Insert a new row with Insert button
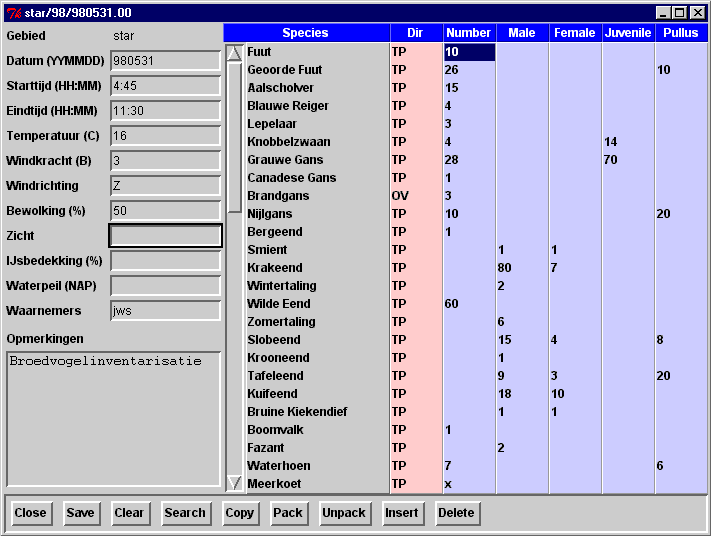 [403, 513]
